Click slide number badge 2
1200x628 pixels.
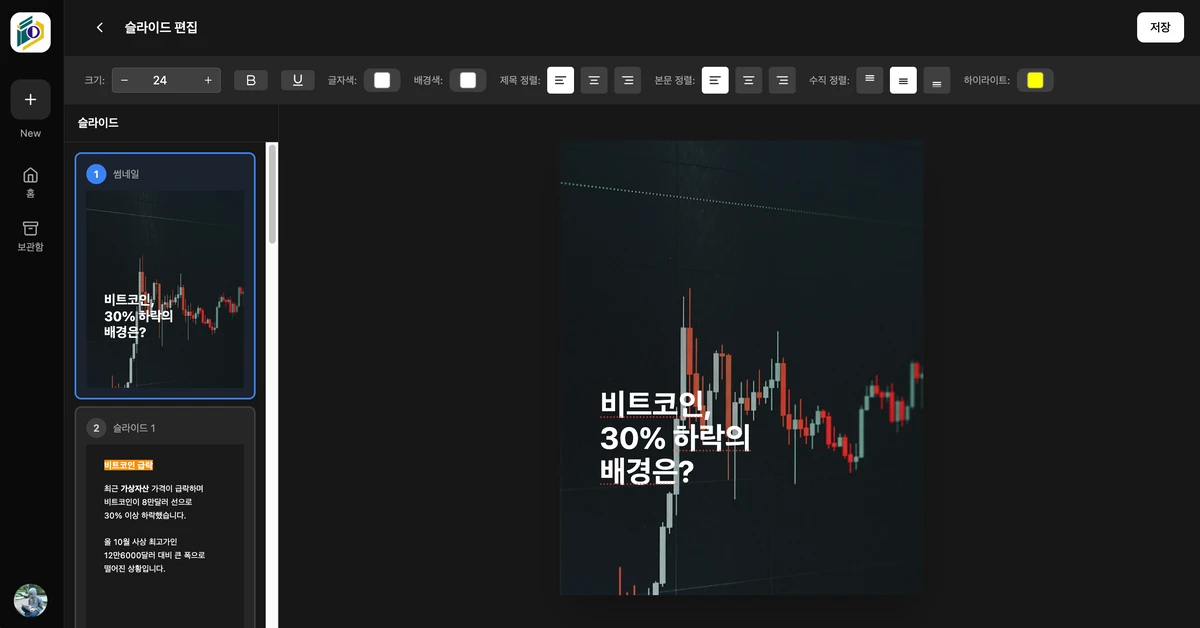tap(96, 428)
